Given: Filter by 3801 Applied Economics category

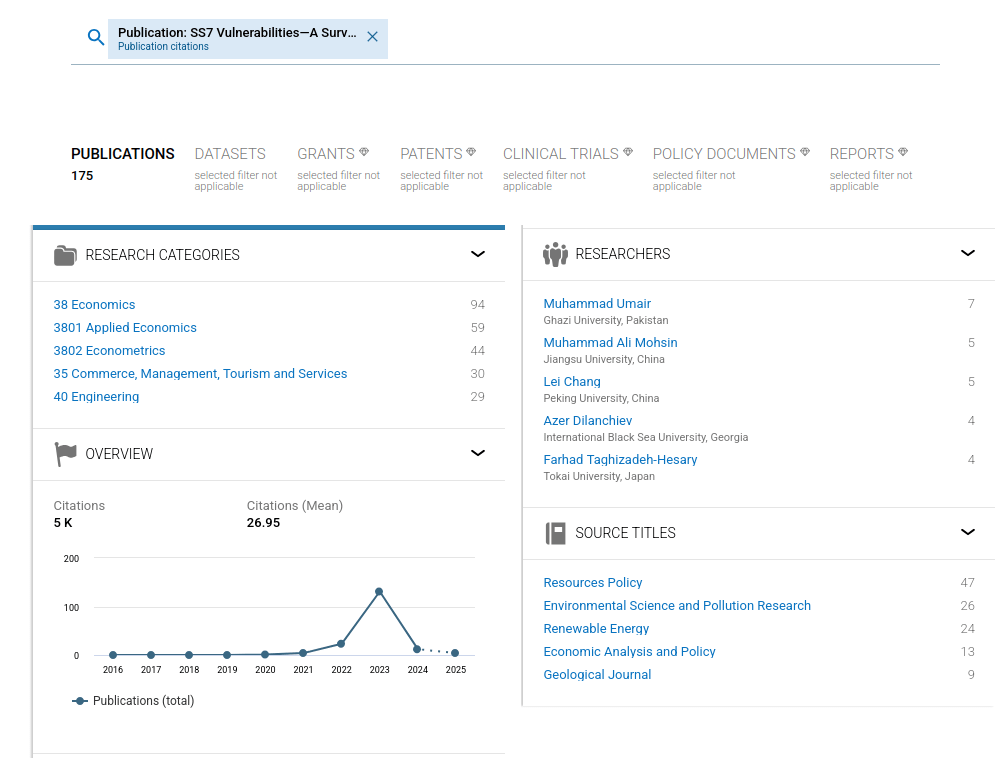Looking at the screenshot, I should click(125, 328).
